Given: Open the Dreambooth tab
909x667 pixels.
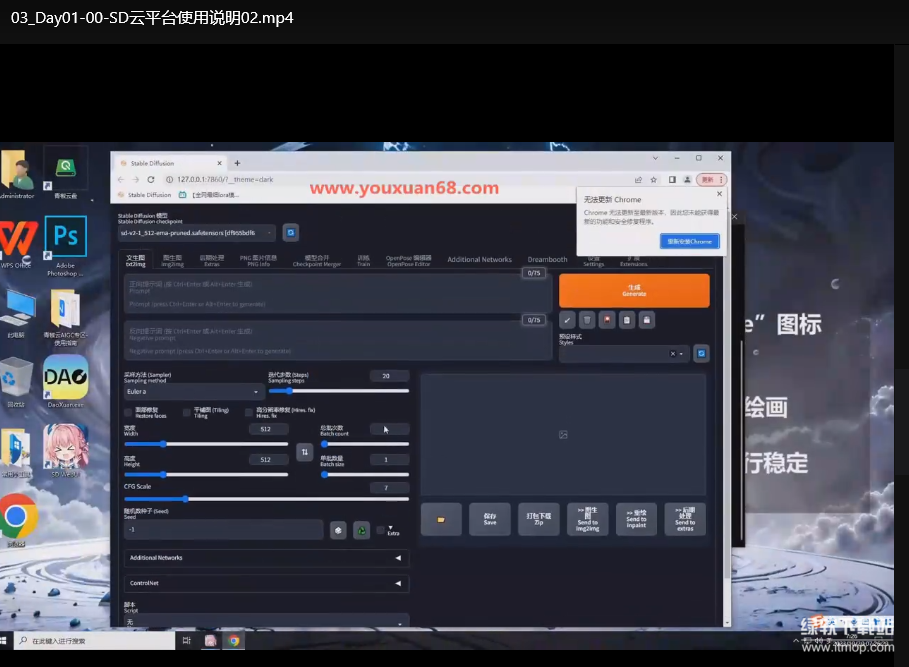Looking at the screenshot, I should tap(547, 260).
